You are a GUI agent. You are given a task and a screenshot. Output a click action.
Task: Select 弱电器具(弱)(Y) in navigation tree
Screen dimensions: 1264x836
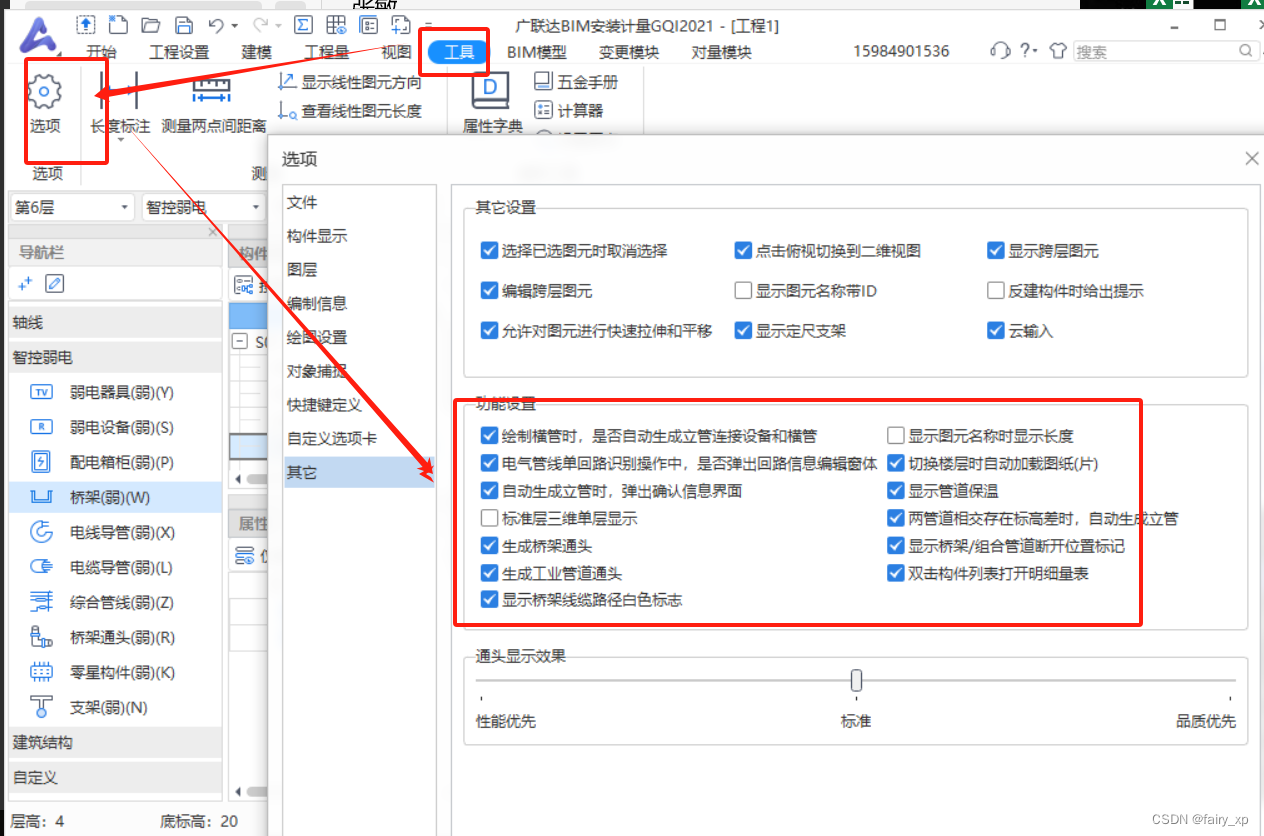(x=115, y=392)
